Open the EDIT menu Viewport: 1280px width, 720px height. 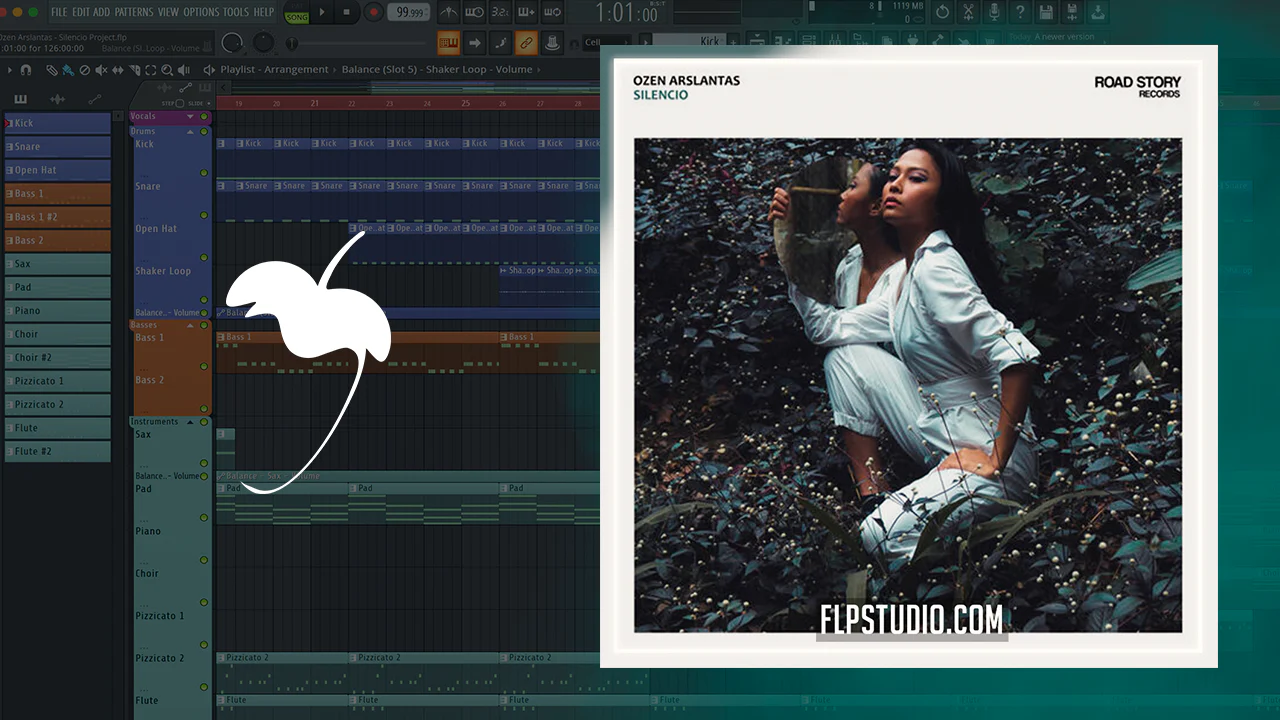[80, 12]
